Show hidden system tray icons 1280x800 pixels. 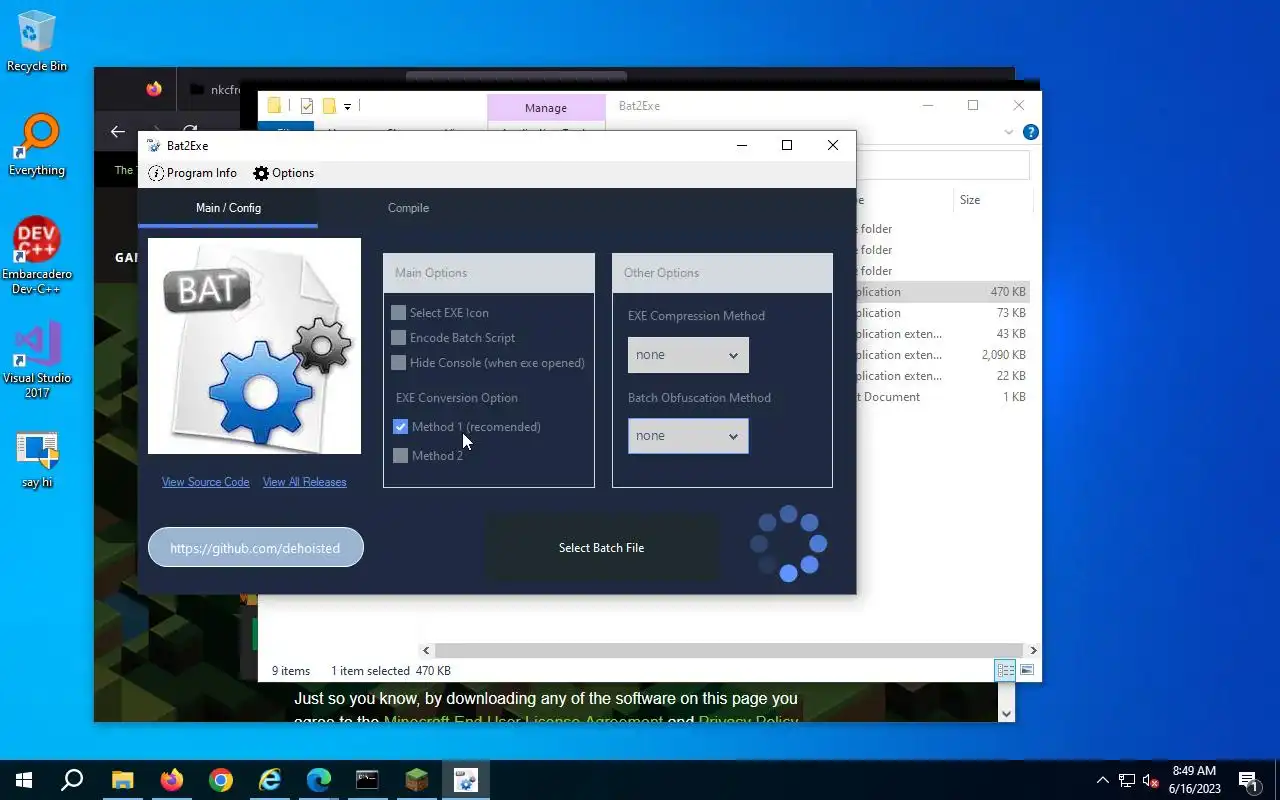click(x=1102, y=780)
